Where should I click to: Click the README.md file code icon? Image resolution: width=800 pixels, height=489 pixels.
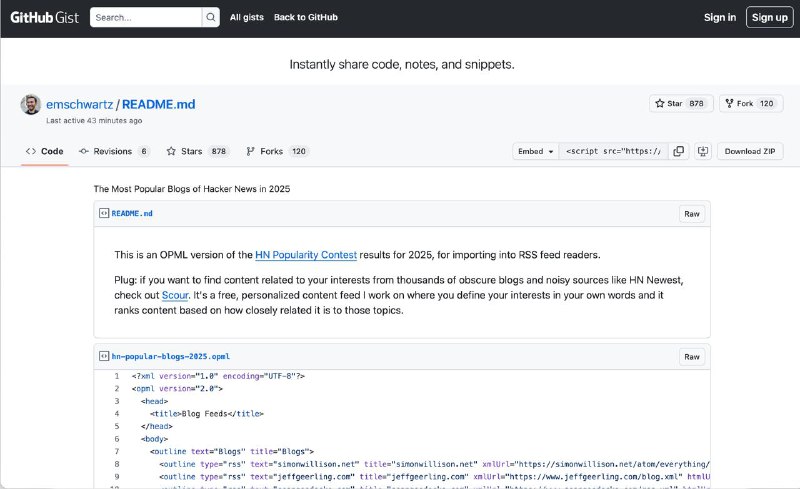(103, 213)
